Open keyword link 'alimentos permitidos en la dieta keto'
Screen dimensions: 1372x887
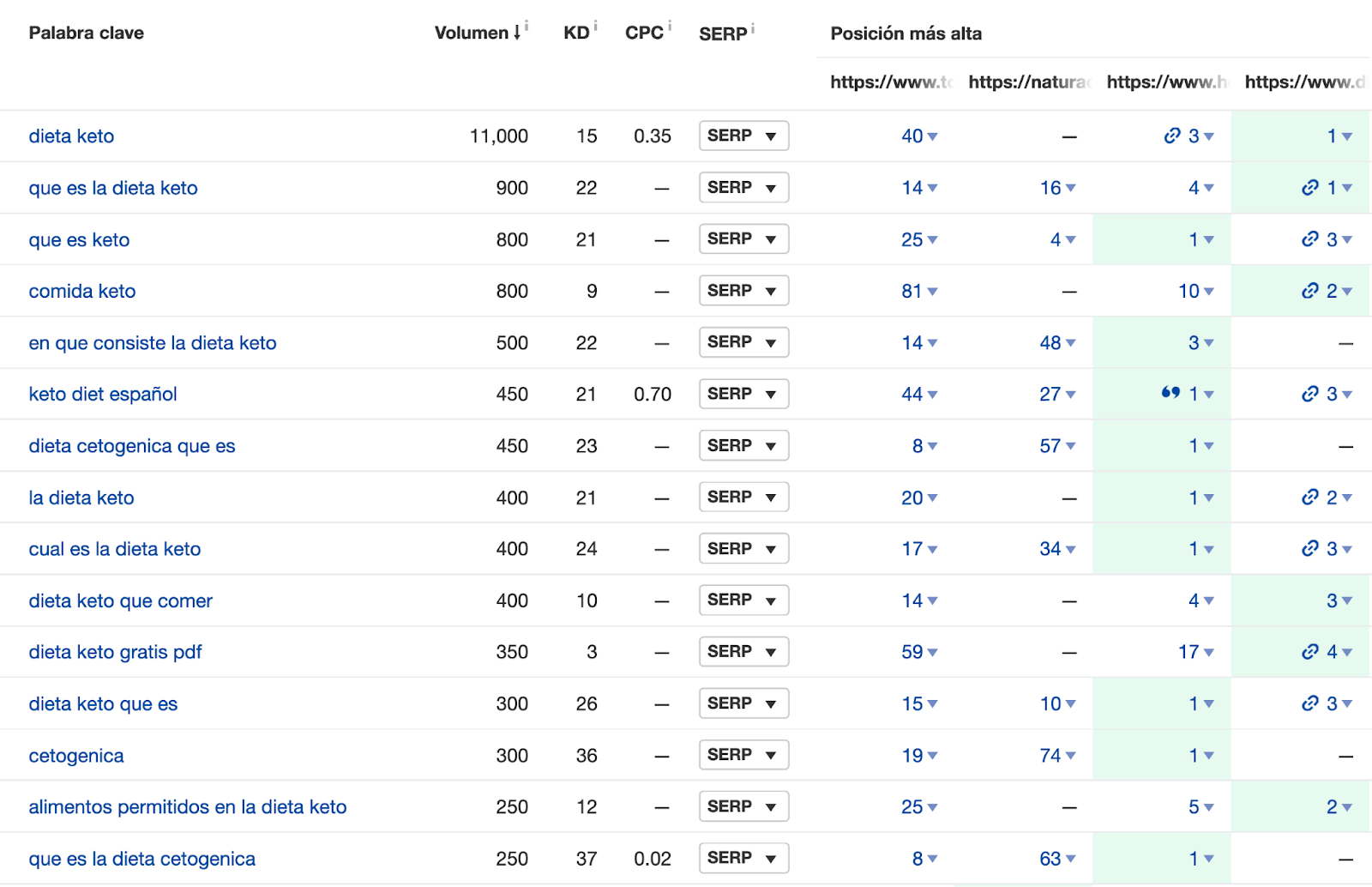point(188,807)
